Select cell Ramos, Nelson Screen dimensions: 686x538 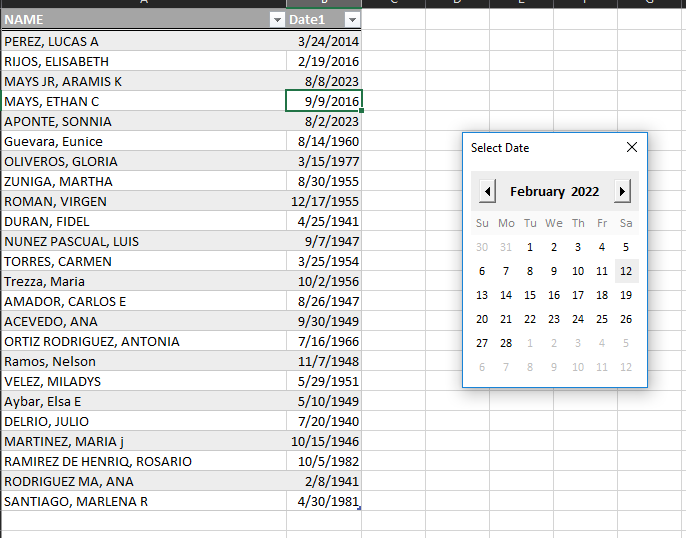pos(144,362)
